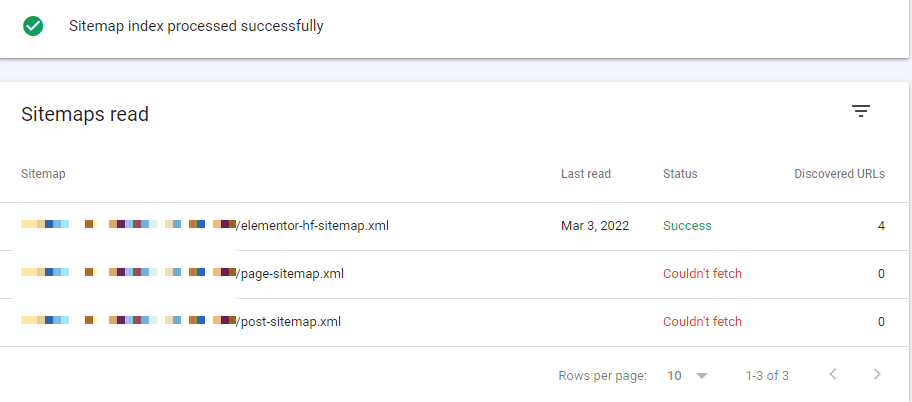Go to the next page chevron
Image resolution: width=912 pixels, height=402 pixels.
[x=877, y=374]
